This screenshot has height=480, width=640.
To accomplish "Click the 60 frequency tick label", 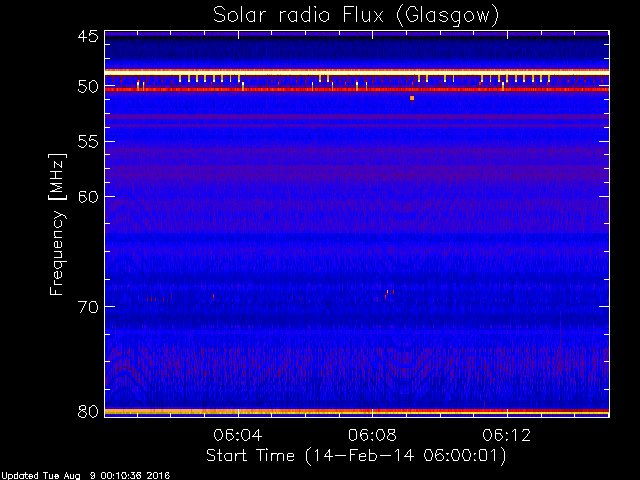I will 88,197.
